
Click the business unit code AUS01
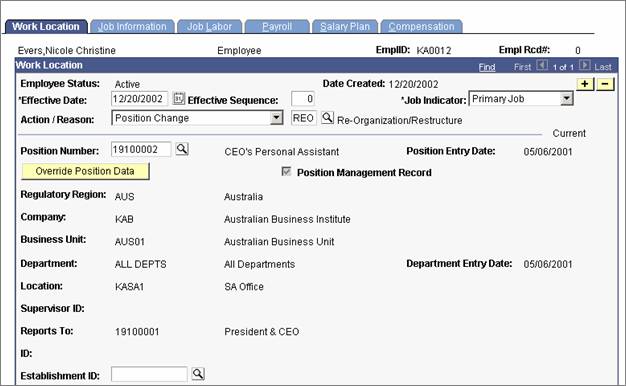130,241
